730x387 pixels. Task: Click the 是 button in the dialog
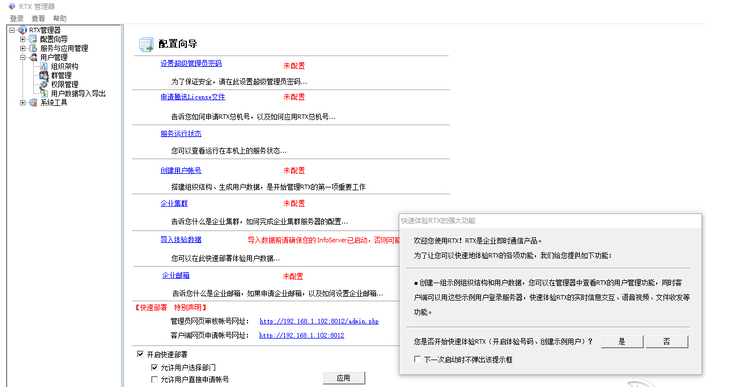click(622, 341)
